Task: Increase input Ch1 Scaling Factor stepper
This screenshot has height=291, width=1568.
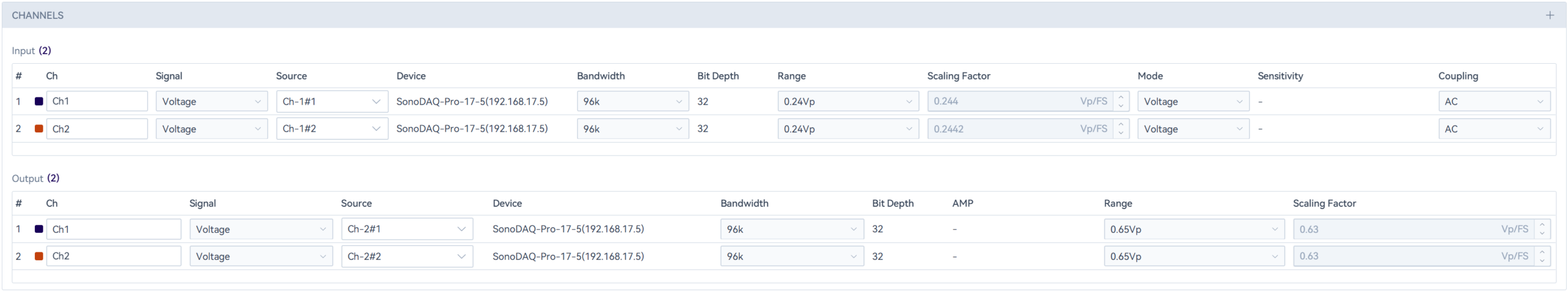Action: tap(1121, 97)
